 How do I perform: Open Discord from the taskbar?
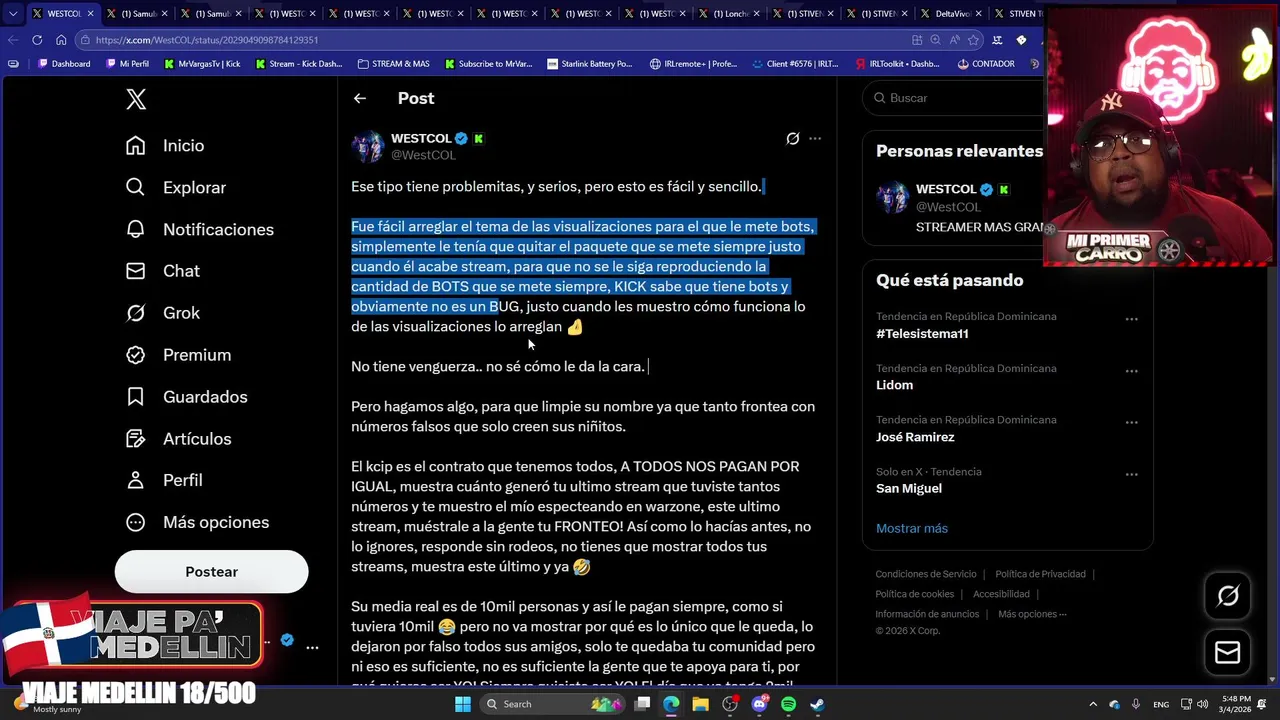coord(759,704)
